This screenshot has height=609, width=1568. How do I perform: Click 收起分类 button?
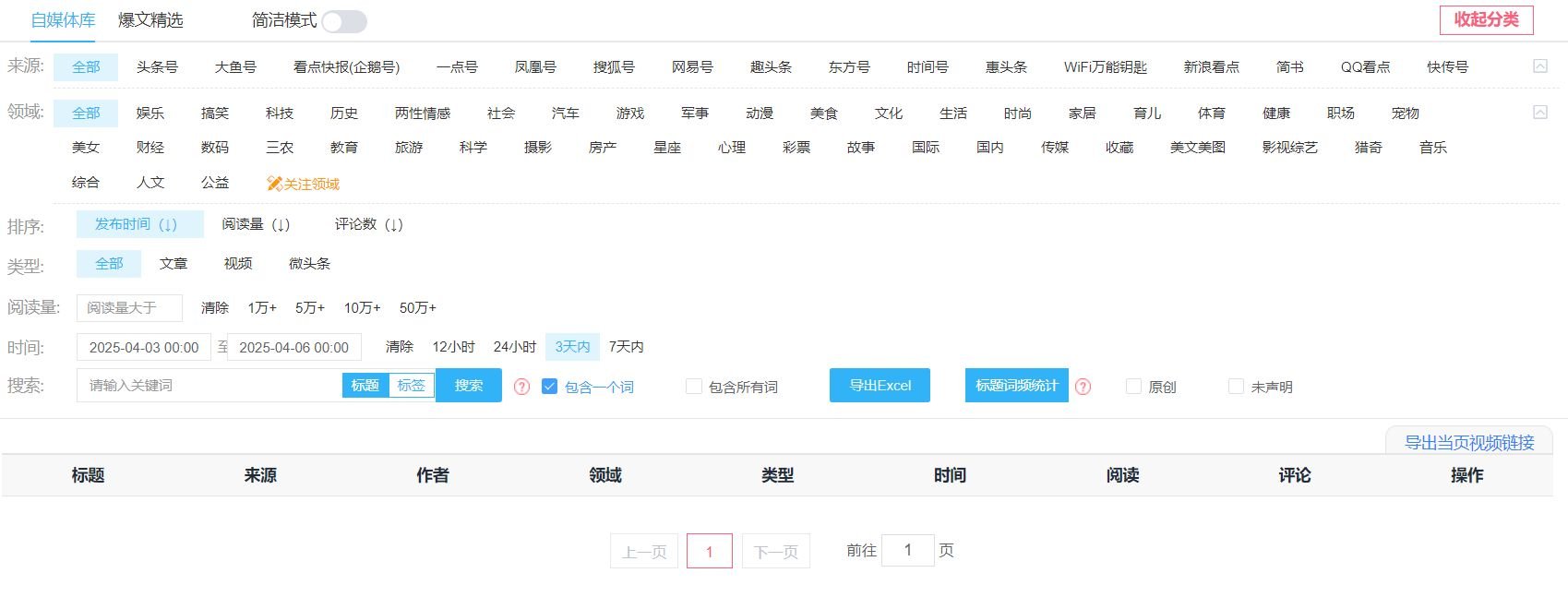(x=1486, y=19)
